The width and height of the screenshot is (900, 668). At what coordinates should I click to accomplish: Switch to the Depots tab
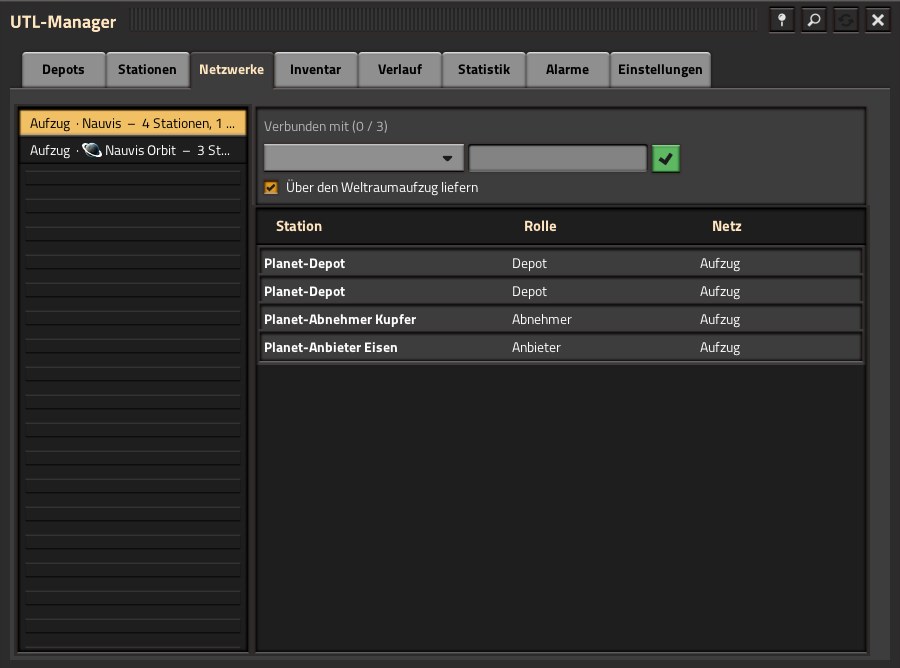coord(63,69)
